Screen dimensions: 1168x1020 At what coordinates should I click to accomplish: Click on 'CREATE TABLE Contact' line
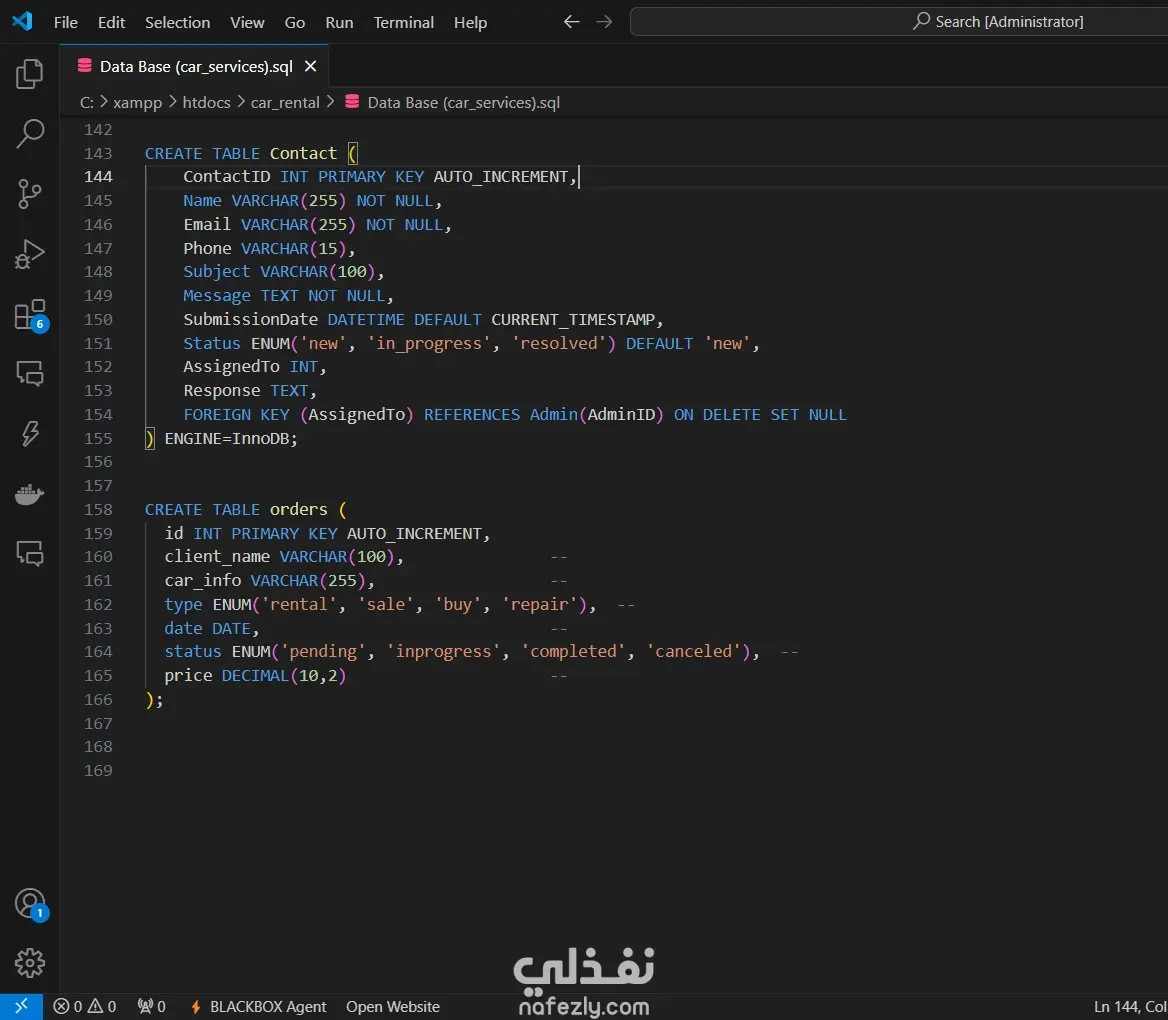pos(251,153)
